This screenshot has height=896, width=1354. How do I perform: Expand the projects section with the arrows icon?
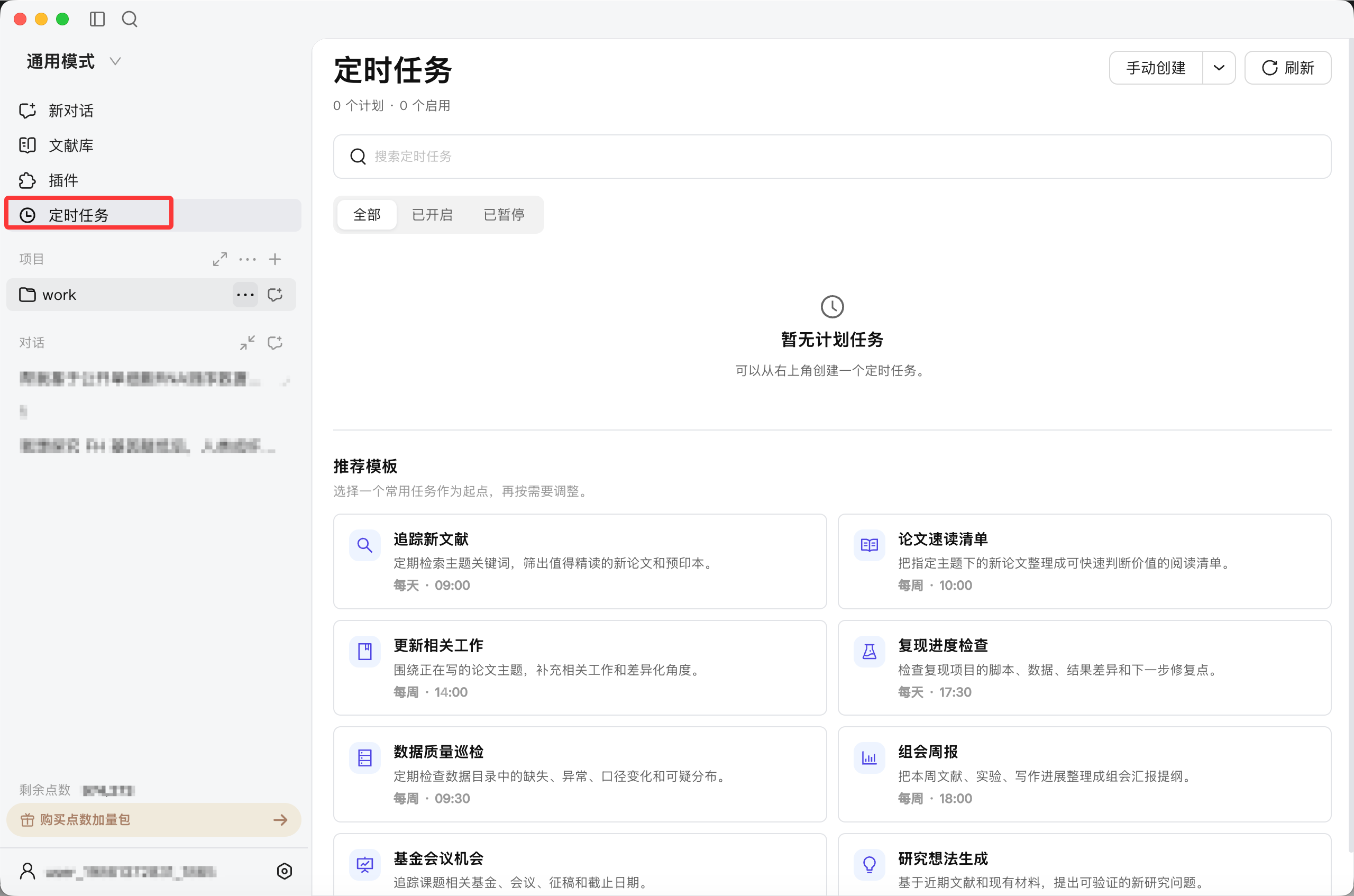(x=220, y=259)
